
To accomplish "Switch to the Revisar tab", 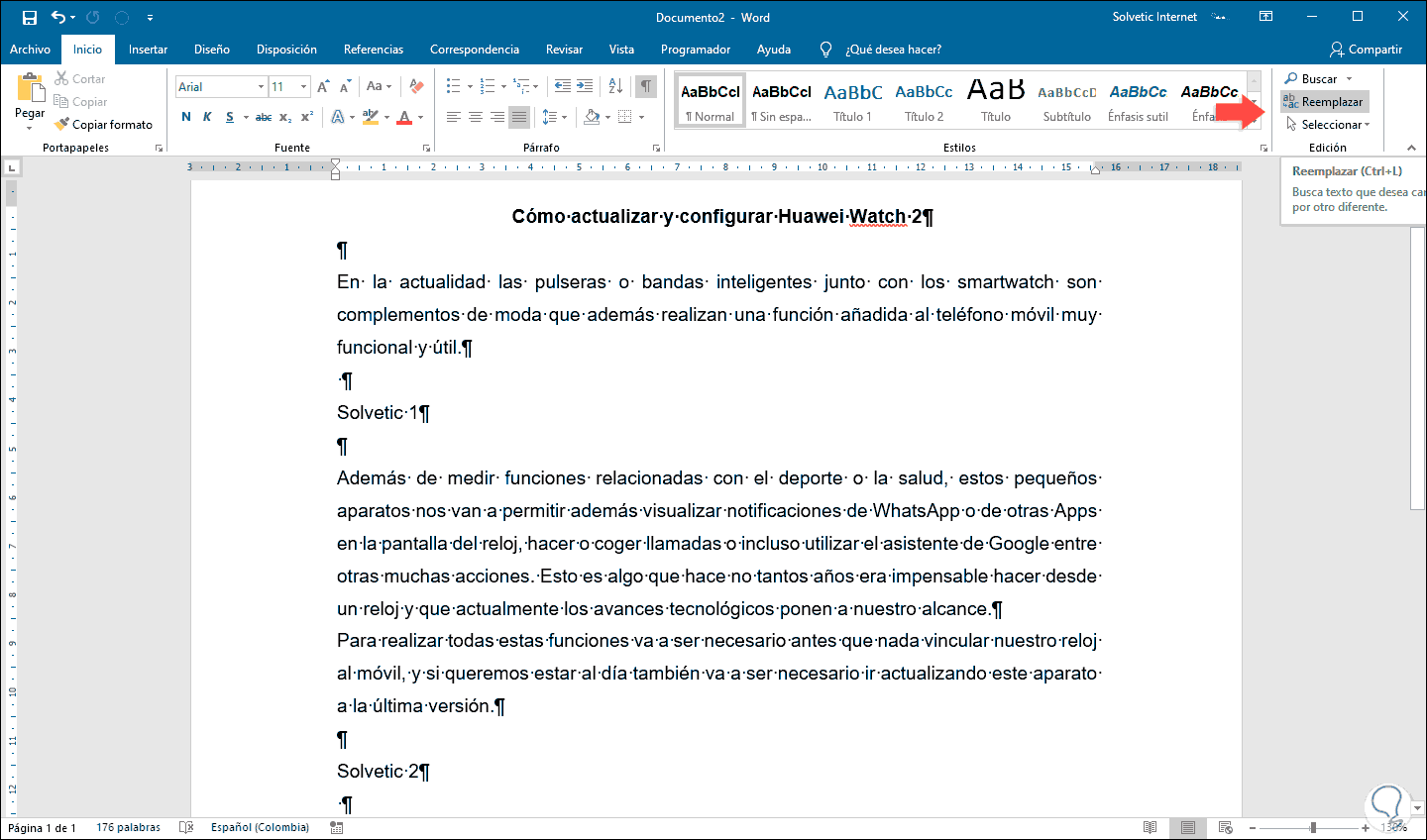I will coord(565,50).
